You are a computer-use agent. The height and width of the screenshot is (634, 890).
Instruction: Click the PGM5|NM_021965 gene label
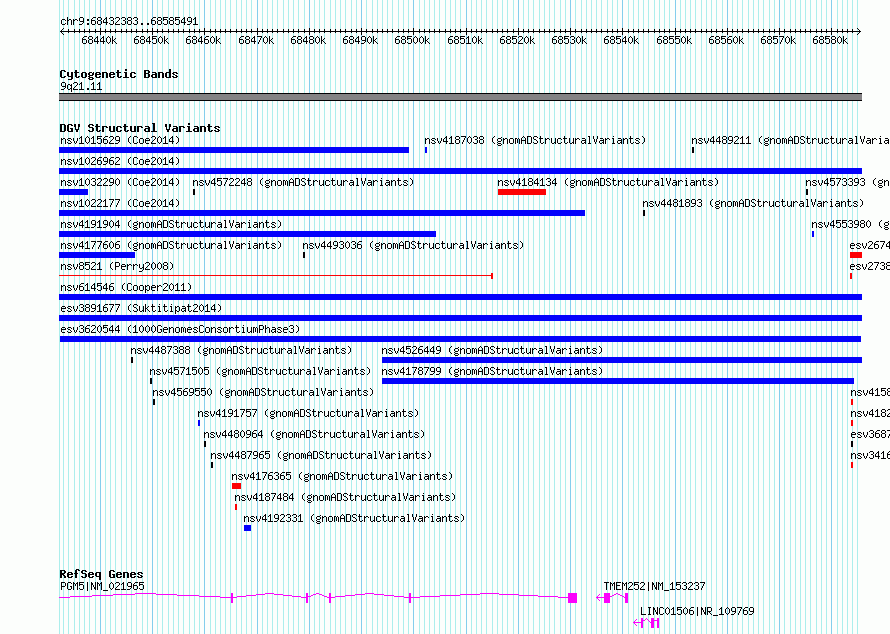(x=102, y=586)
